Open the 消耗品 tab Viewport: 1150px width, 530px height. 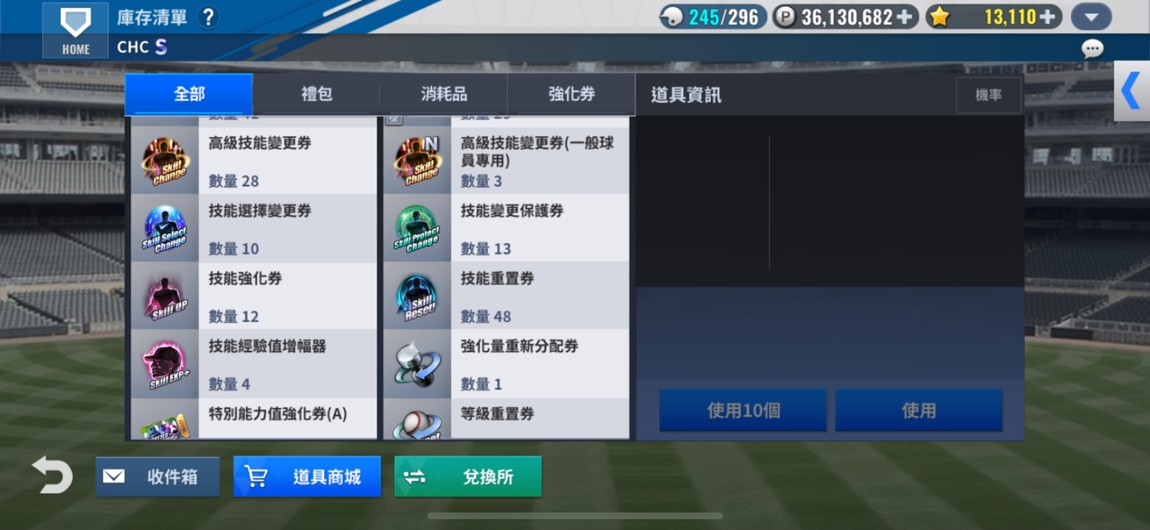point(444,95)
